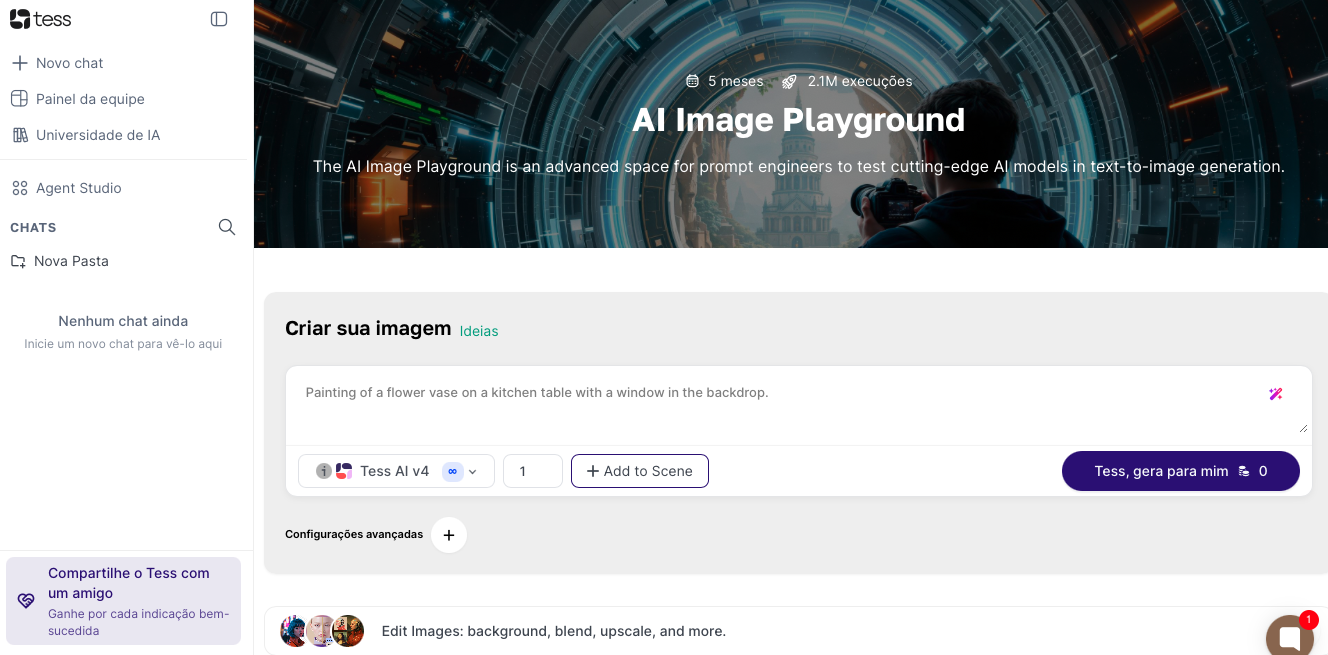Click the Novo chat plus icon
Screen dimensions: 1328x655
pyautogui.click(x=19, y=63)
